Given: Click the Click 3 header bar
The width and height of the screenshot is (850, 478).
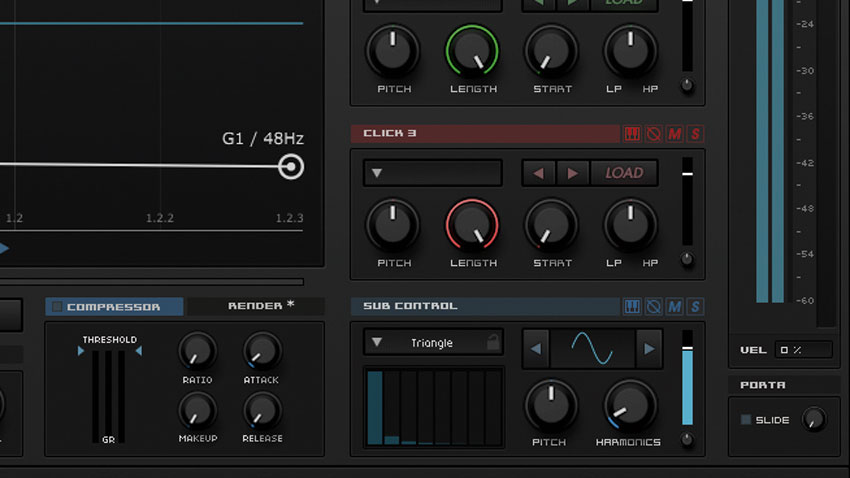Looking at the screenshot, I should (x=485, y=133).
